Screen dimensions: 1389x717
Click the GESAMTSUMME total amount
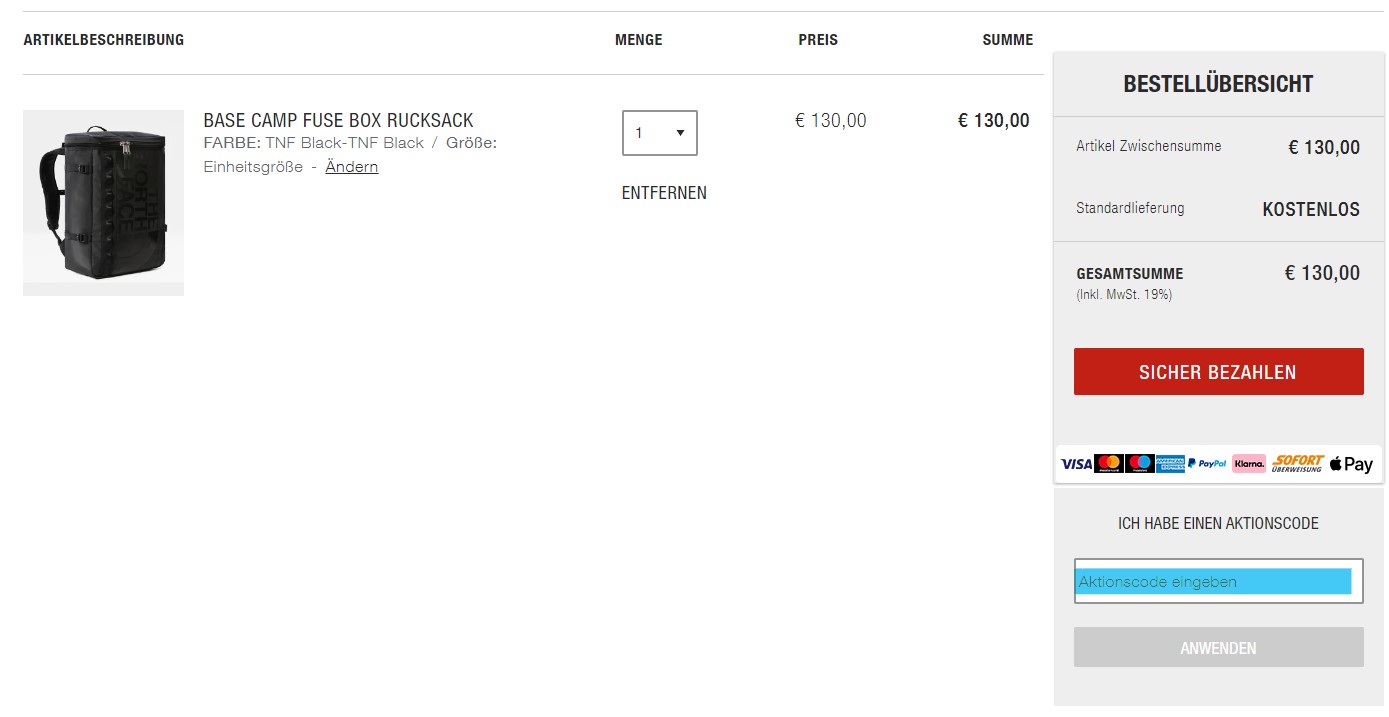click(x=1322, y=273)
